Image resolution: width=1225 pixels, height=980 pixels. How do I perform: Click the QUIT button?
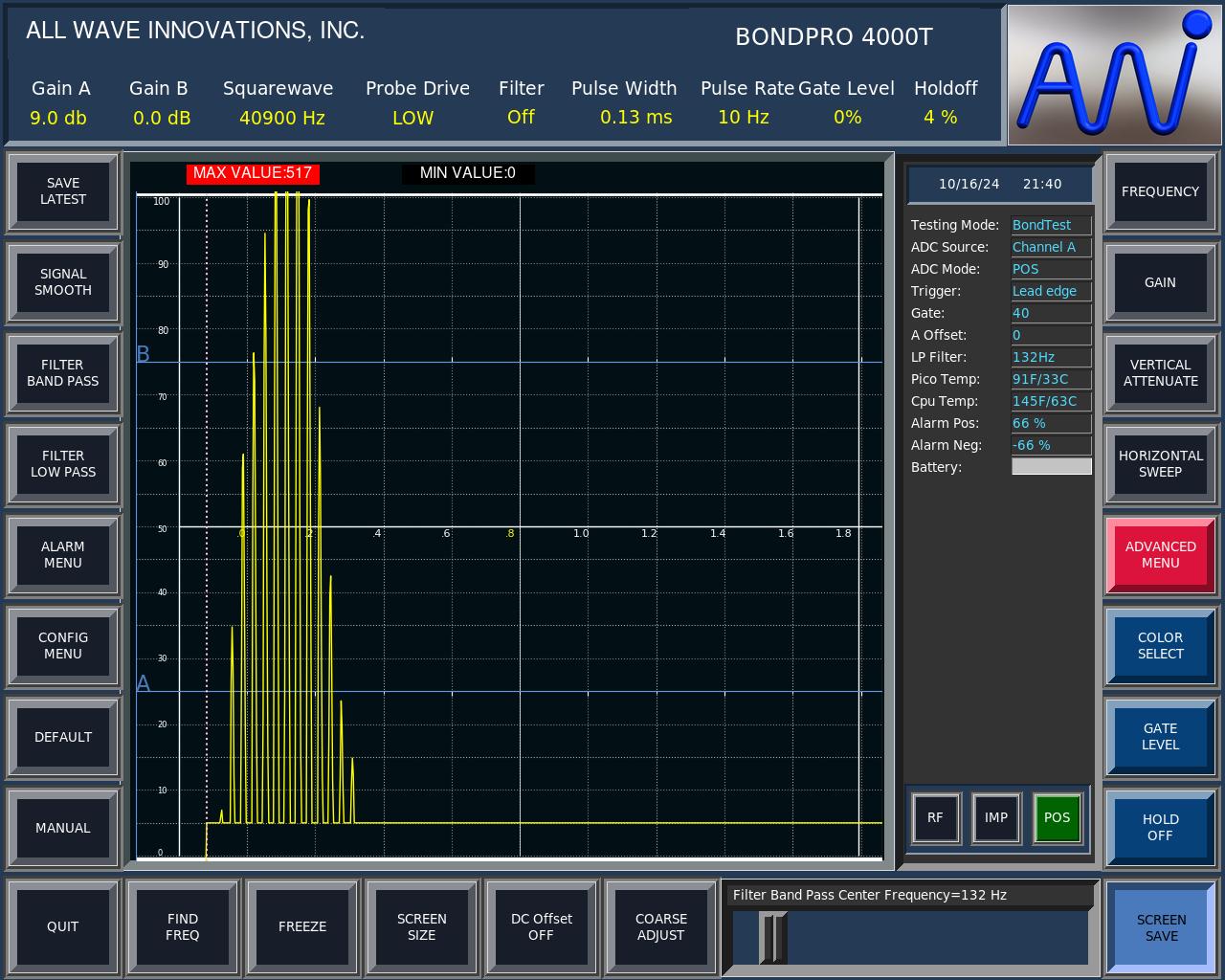pyautogui.click(x=63, y=926)
